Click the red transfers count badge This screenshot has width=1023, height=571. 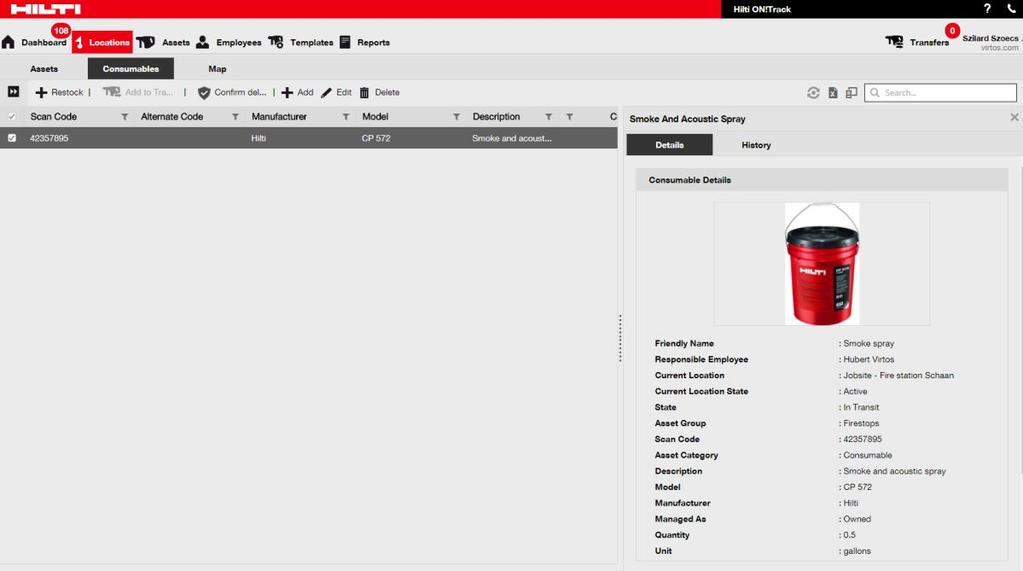pos(952,31)
